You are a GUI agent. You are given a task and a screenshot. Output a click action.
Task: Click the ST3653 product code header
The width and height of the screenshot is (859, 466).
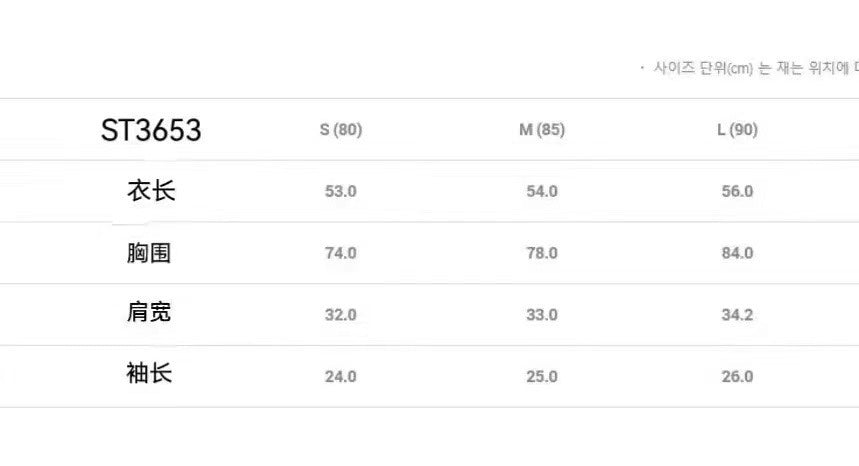click(151, 130)
